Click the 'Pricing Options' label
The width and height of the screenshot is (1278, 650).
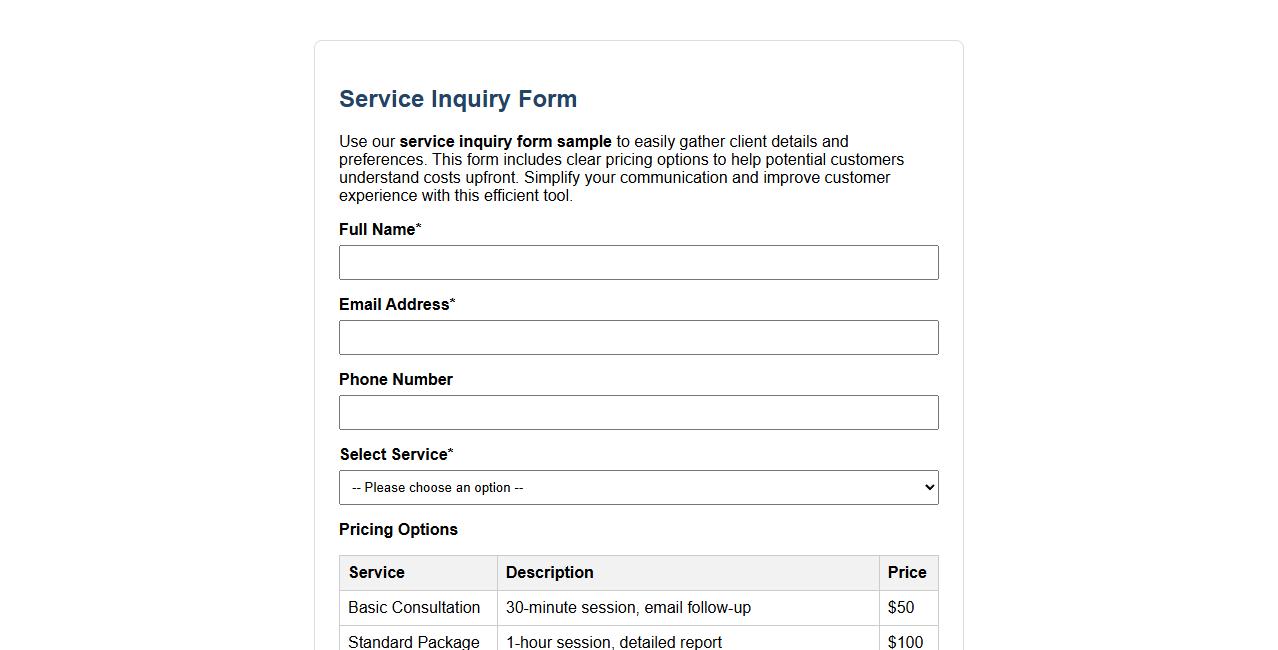pos(398,529)
